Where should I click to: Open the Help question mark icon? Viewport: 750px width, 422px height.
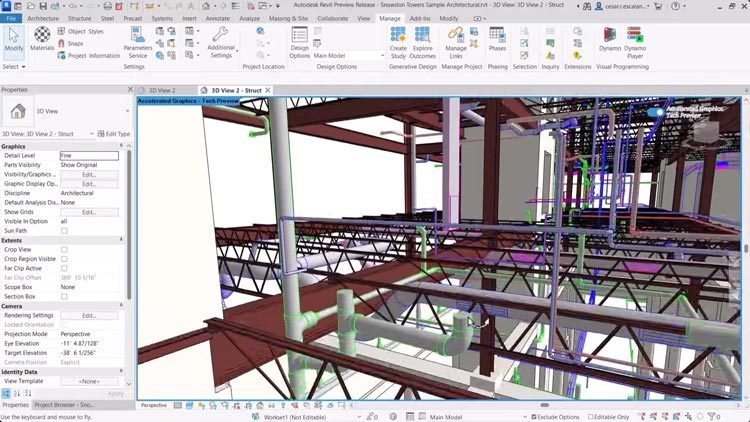click(675, 6)
